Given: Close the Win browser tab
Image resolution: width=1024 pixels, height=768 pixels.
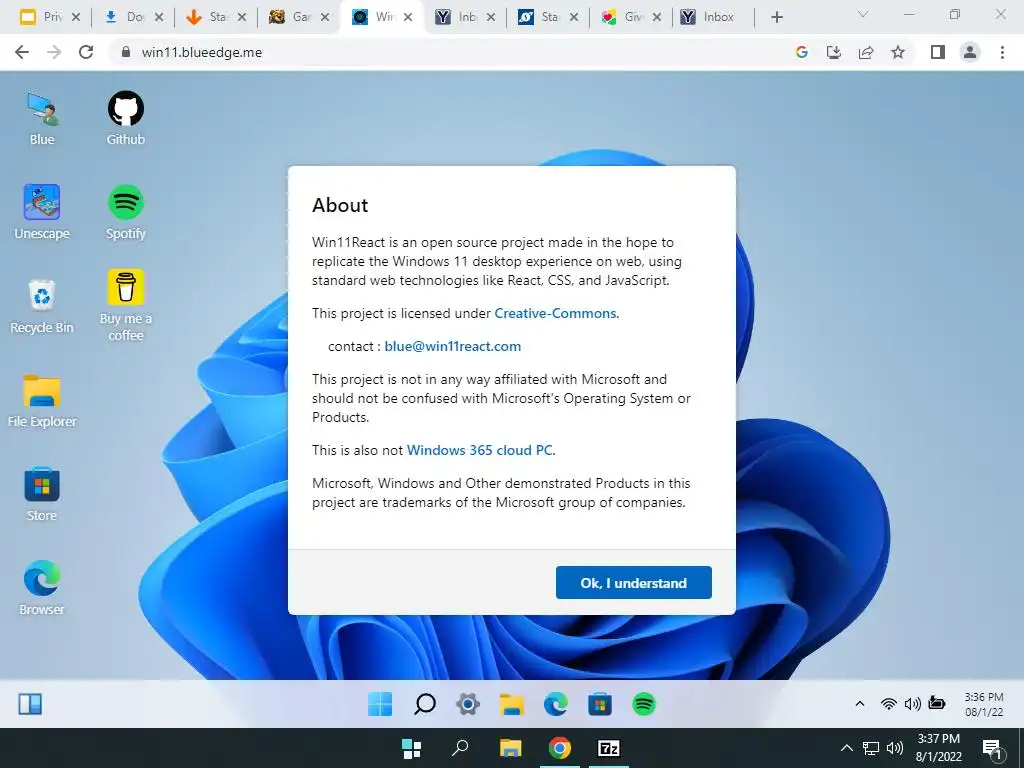Looking at the screenshot, I should tap(408, 17).
